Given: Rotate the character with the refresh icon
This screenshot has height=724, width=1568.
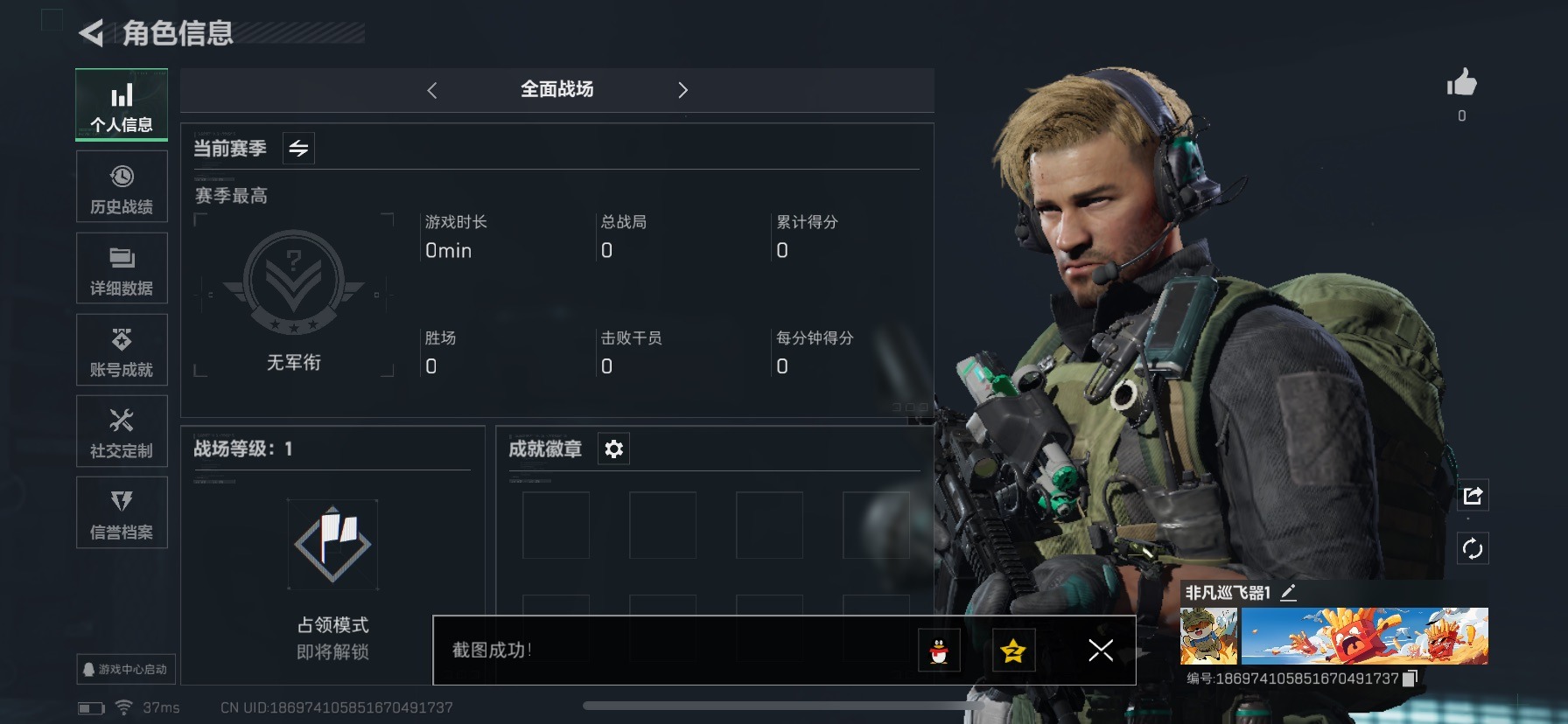Looking at the screenshot, I should pyautogui.click(x=1473, y=549).
